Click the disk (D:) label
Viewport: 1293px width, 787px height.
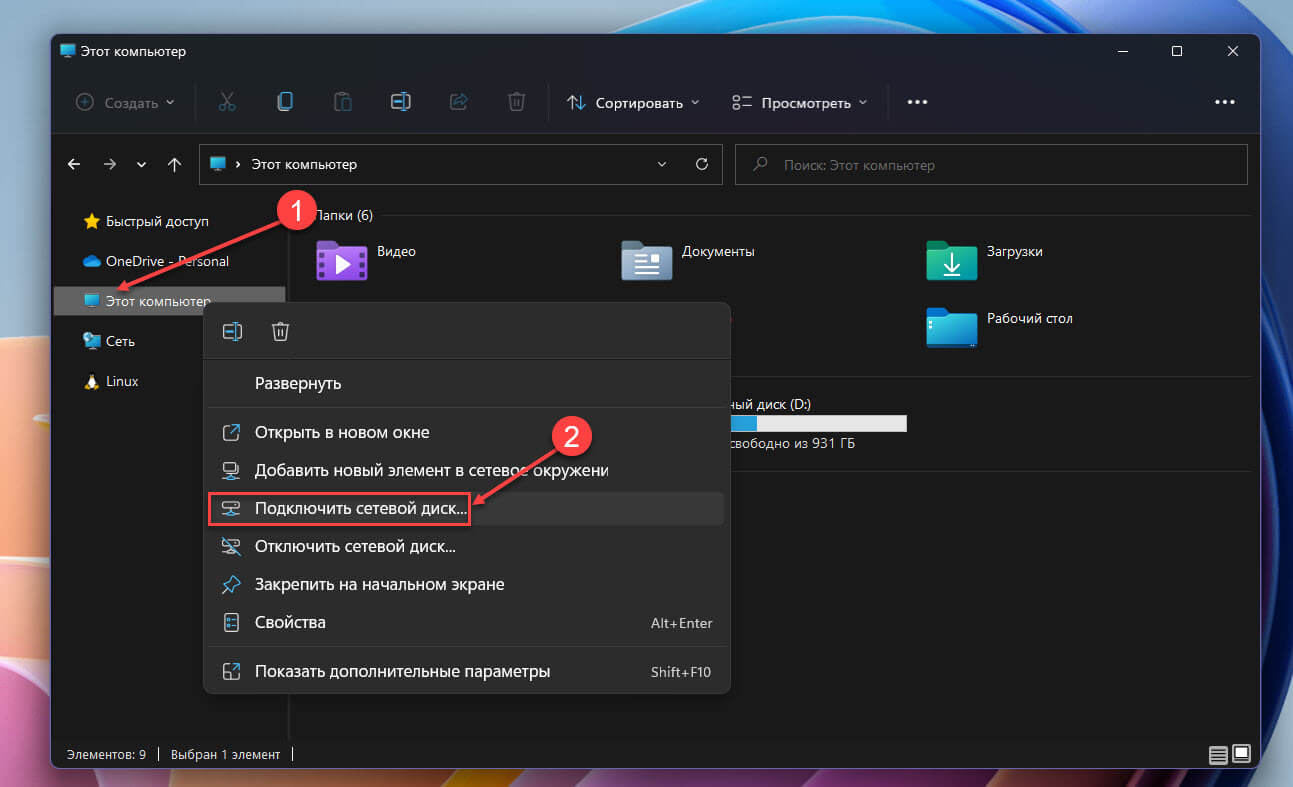coord(771,405)
